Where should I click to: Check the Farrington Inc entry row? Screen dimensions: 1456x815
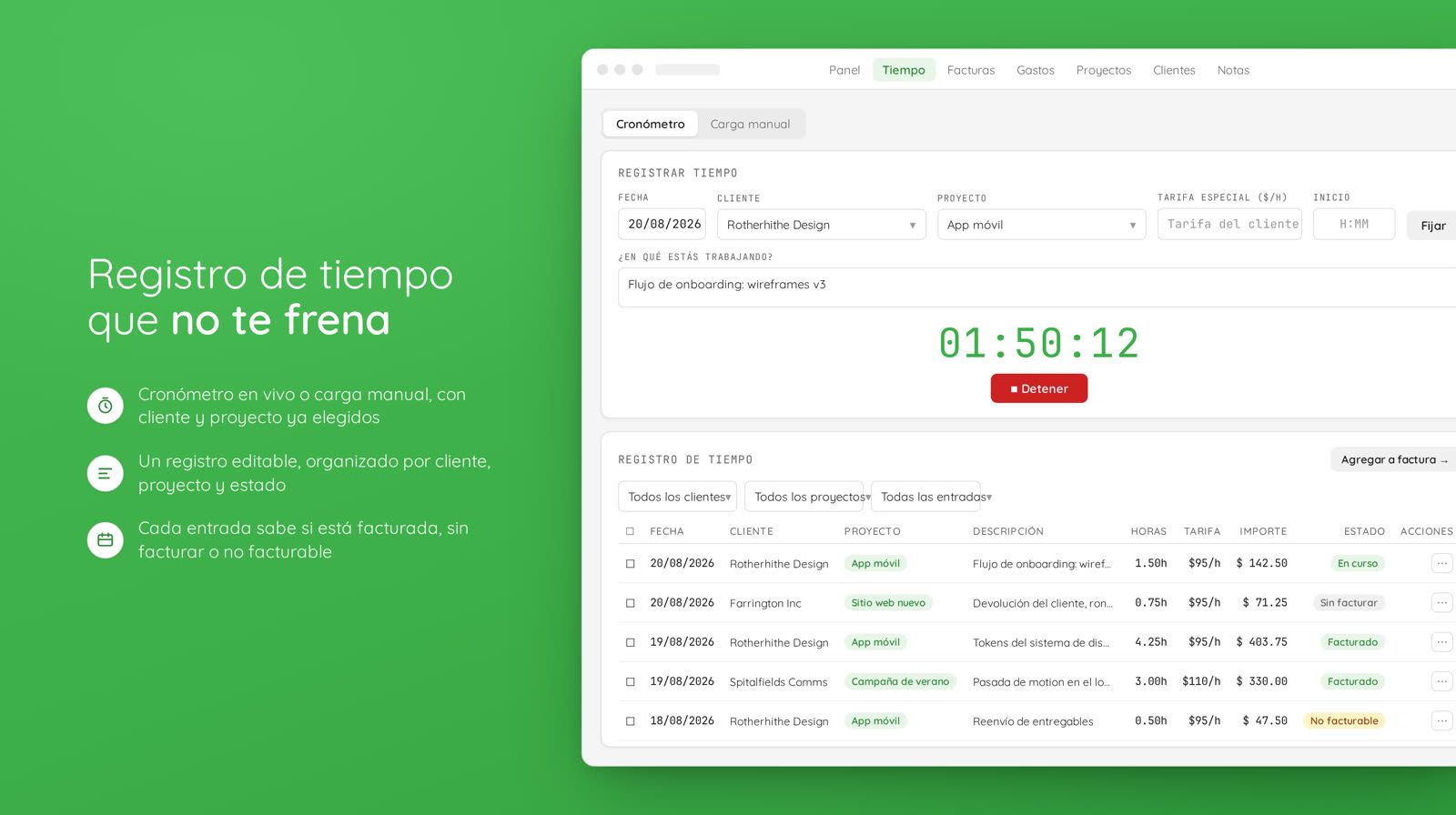(630, 603)
